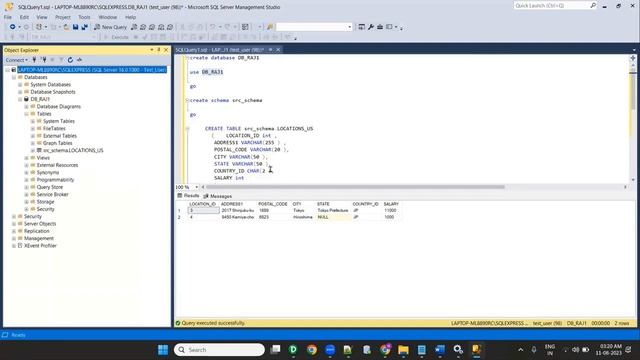Click the New Query toolbar button

click(111, 27)
